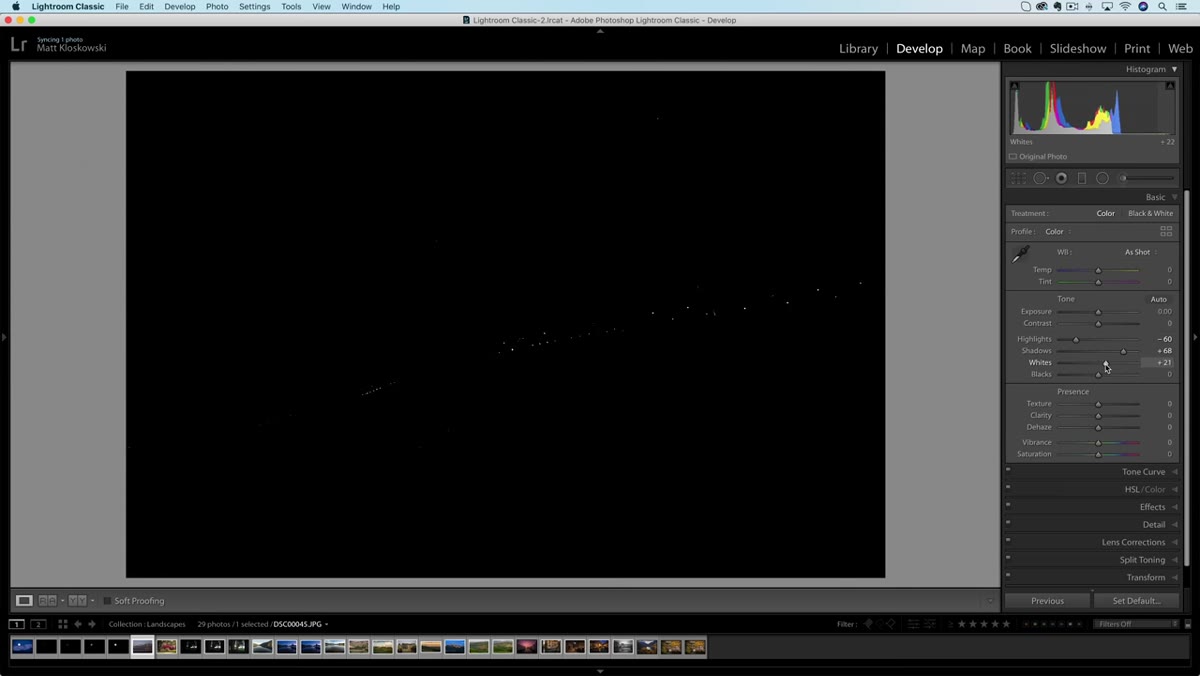Collapse the Basic panel

[1174, 197]
